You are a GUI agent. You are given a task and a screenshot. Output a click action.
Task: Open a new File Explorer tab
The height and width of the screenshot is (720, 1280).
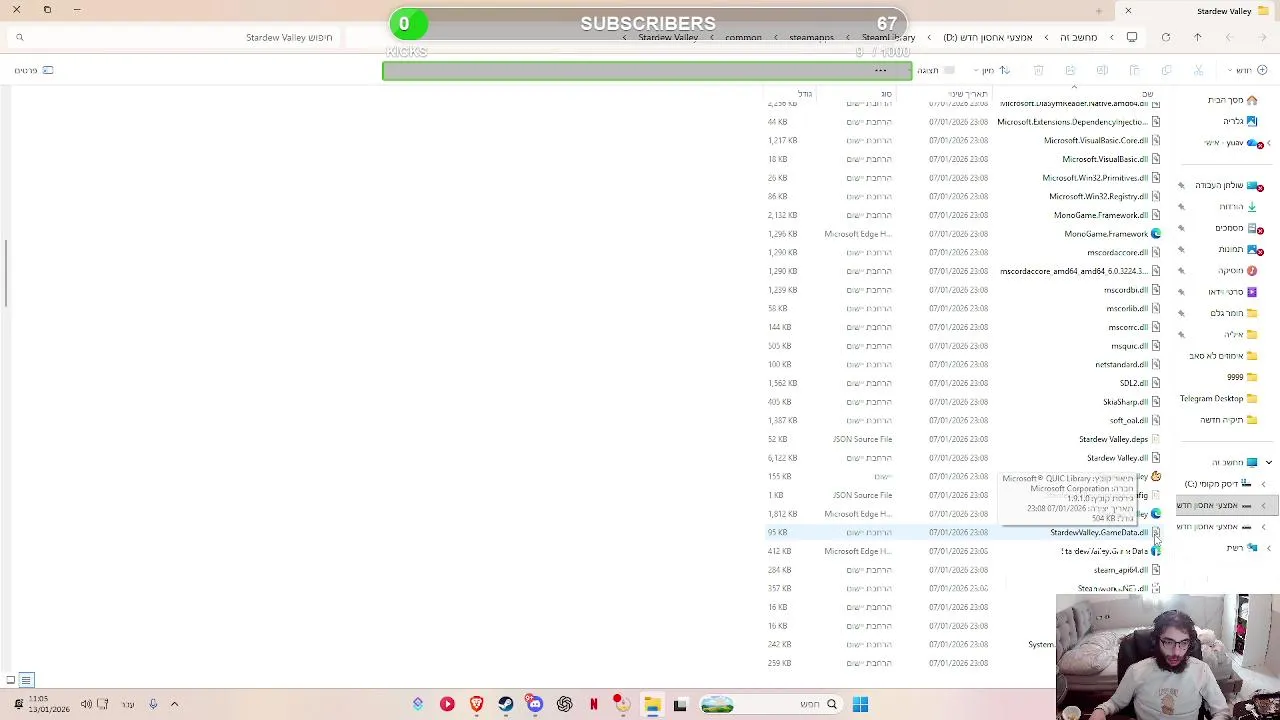pyautogui.click(x=1099, y=11)
